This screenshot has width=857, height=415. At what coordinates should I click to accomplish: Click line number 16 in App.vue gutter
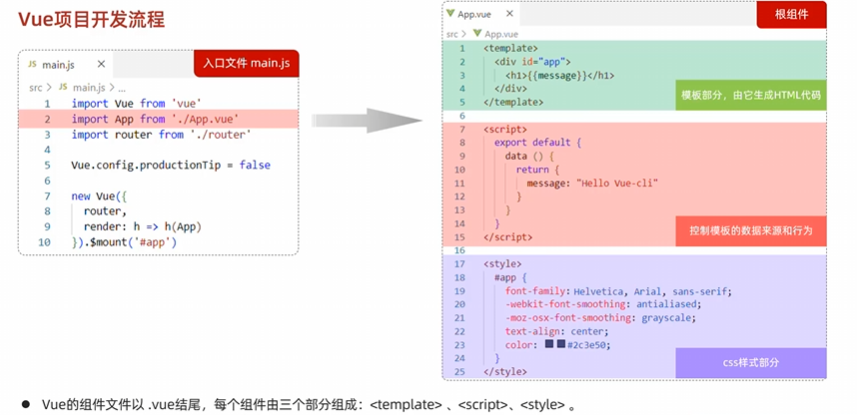pos(460,250)
